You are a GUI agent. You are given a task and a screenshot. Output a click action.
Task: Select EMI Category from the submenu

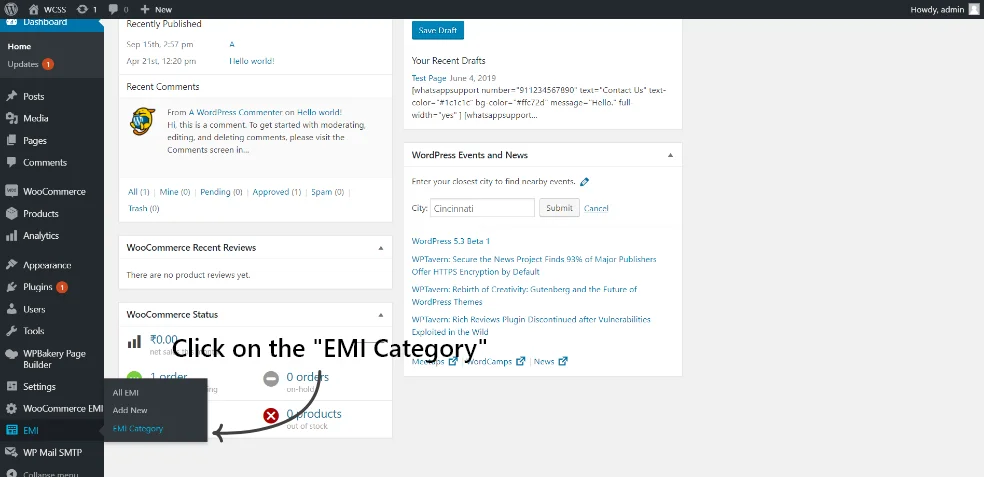pos(137,429)
